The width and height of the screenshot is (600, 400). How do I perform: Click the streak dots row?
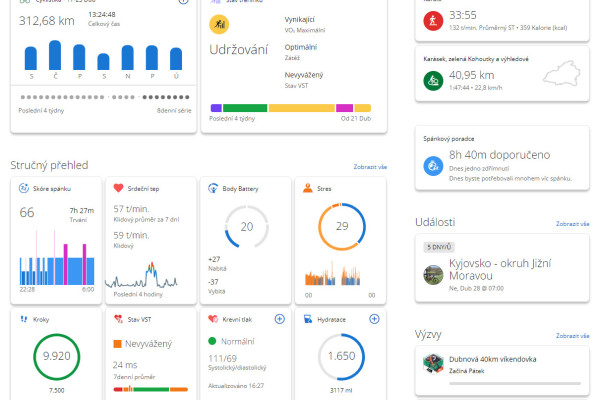[x=104, y=97]
